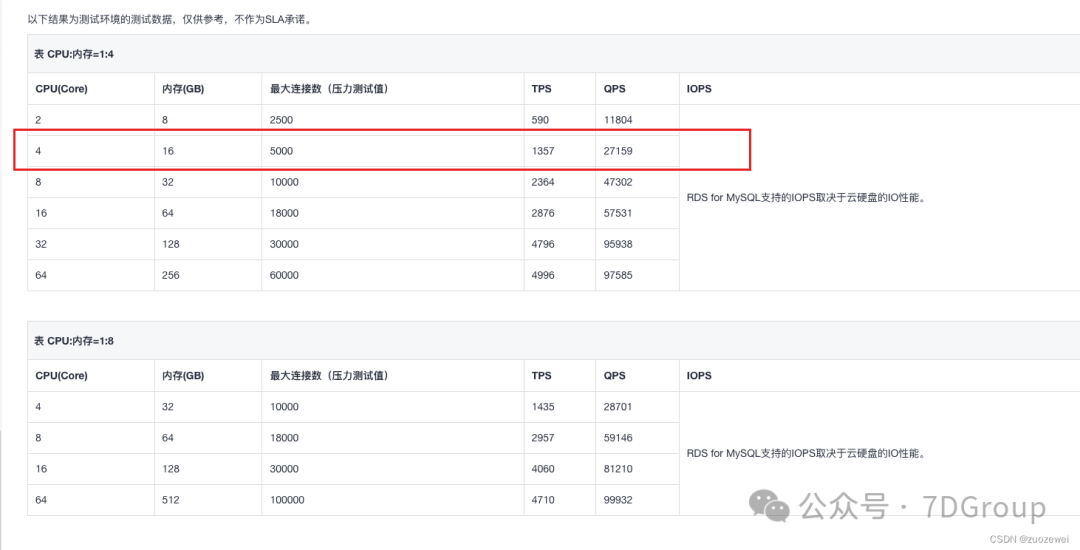The width and height of the screenshot is (1080, 550).
Task: Click the IOPS header in the 1:4 table
Action: click(x=699, y=89)
